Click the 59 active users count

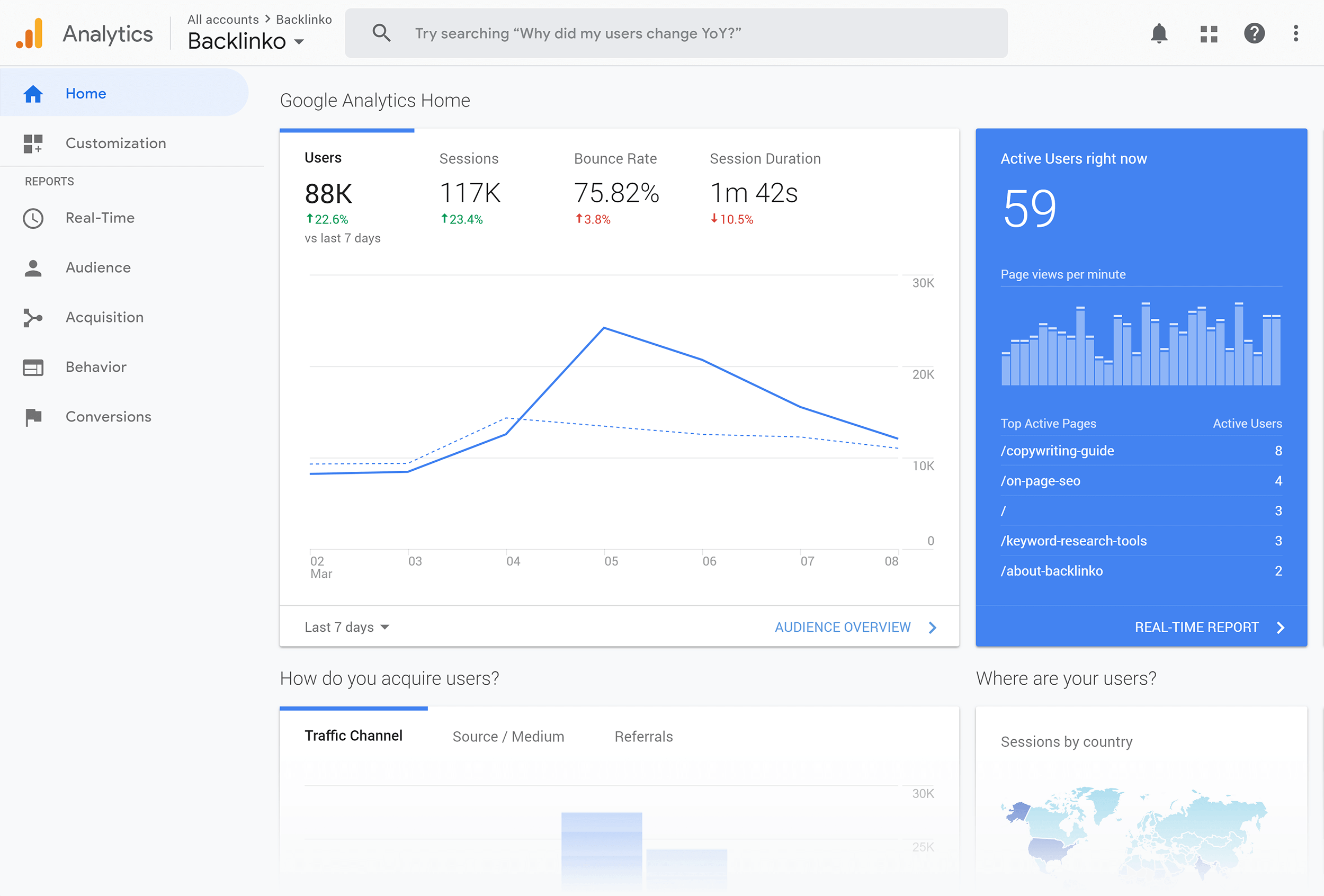pyautogui.click(x=1030, y=209)
